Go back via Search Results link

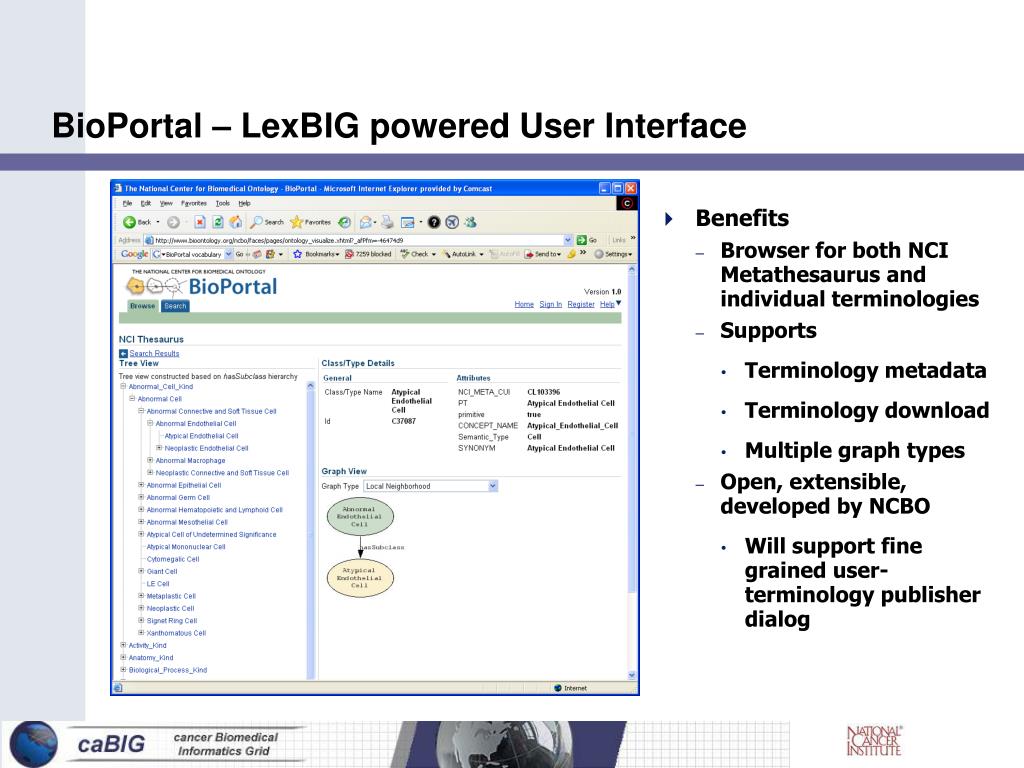[154, 353]
